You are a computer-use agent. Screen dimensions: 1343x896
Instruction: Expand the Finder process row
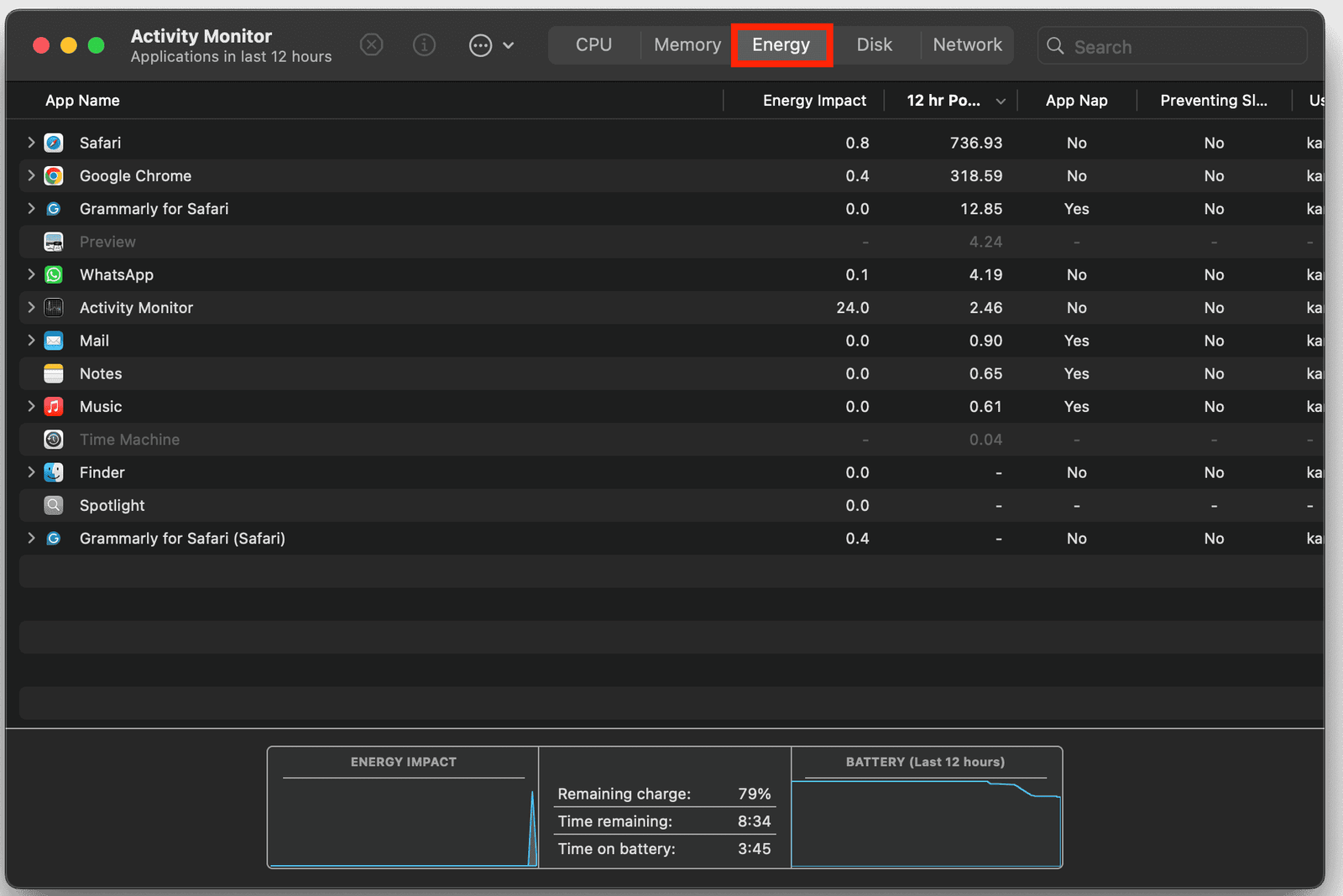coord(31,472)
